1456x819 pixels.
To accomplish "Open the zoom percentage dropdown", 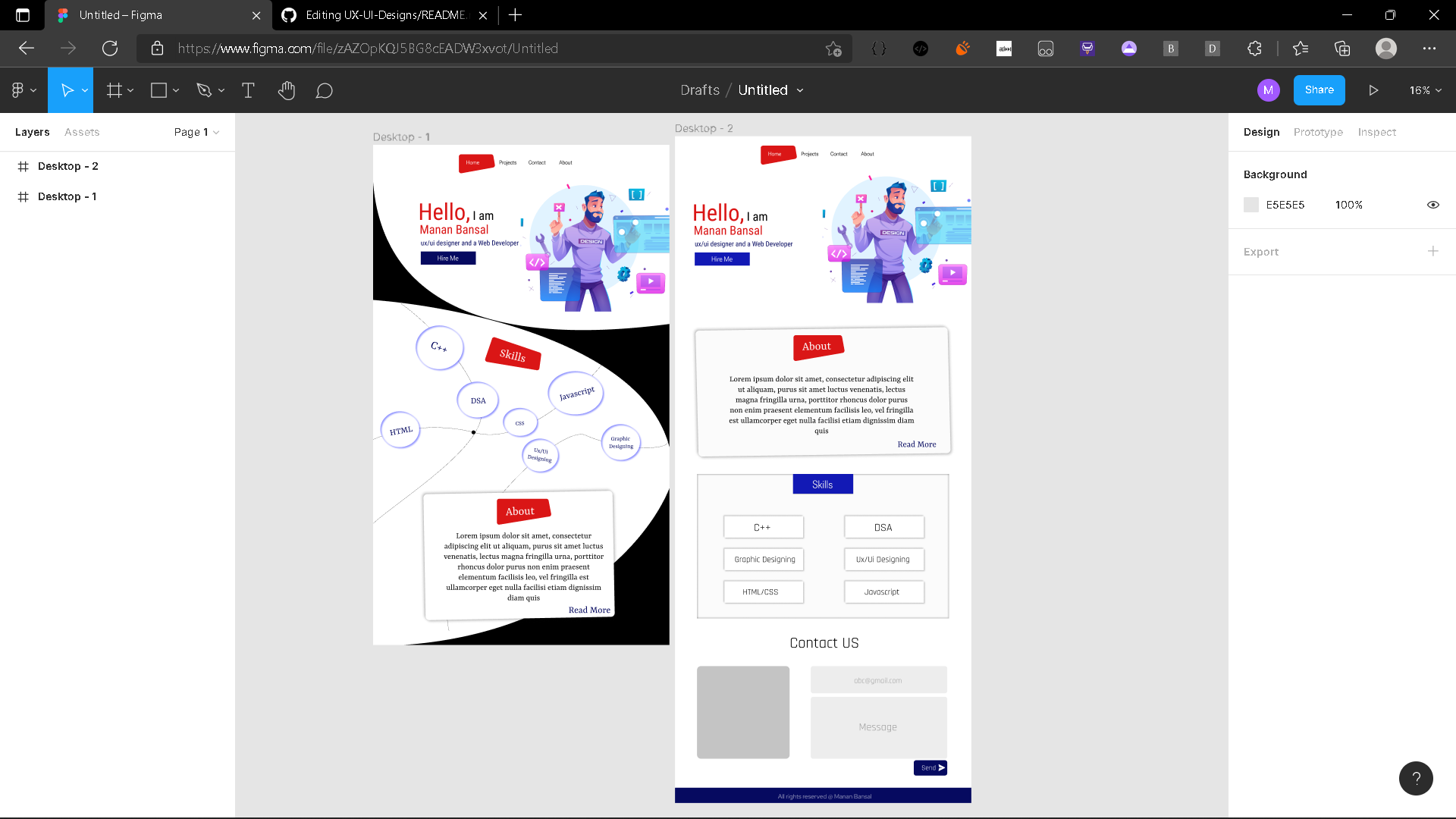I will [1423, 89].
